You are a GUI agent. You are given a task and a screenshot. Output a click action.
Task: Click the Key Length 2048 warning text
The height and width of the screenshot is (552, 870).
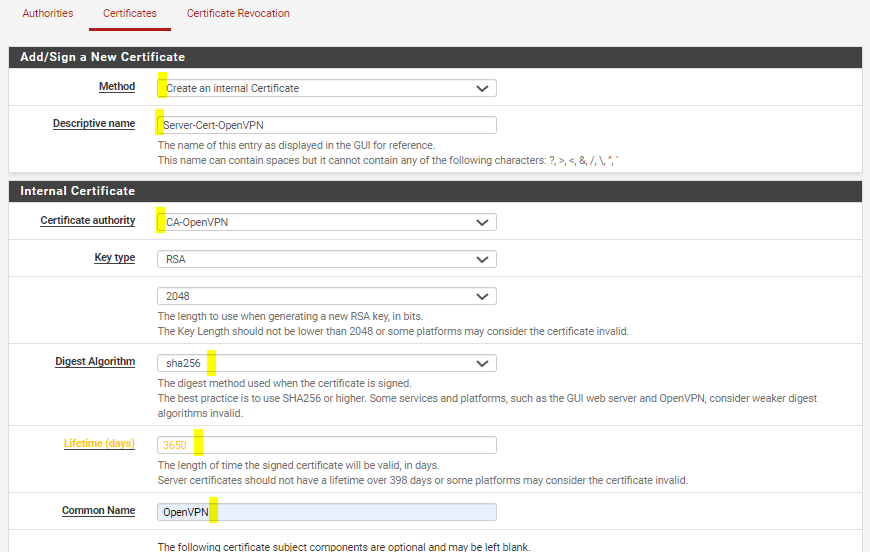coord(393,331)
